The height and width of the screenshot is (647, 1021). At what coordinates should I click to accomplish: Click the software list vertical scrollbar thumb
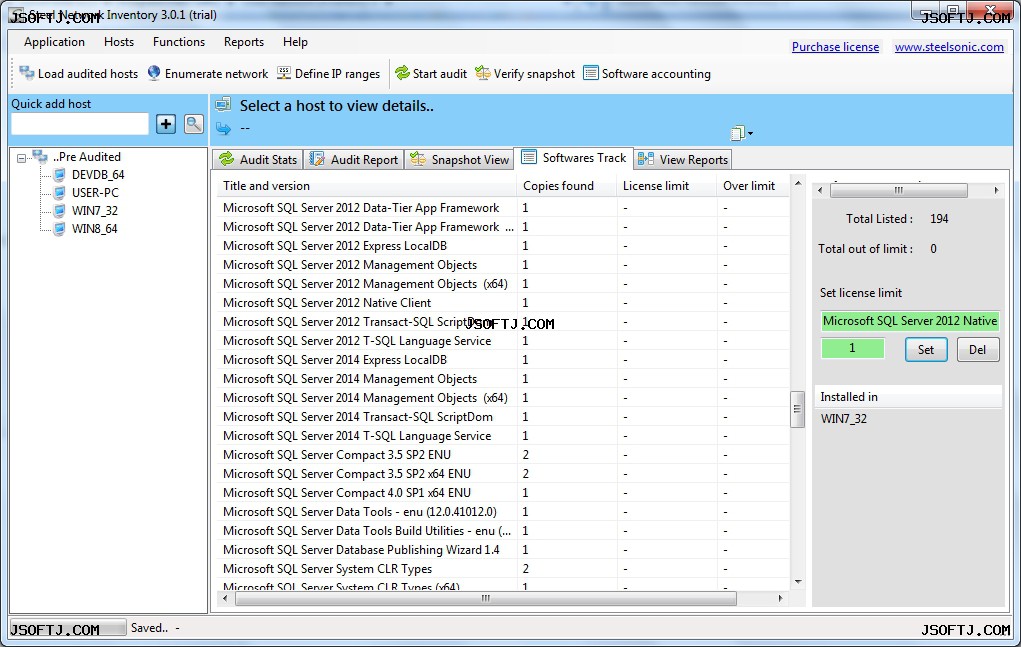click(797, 409)
